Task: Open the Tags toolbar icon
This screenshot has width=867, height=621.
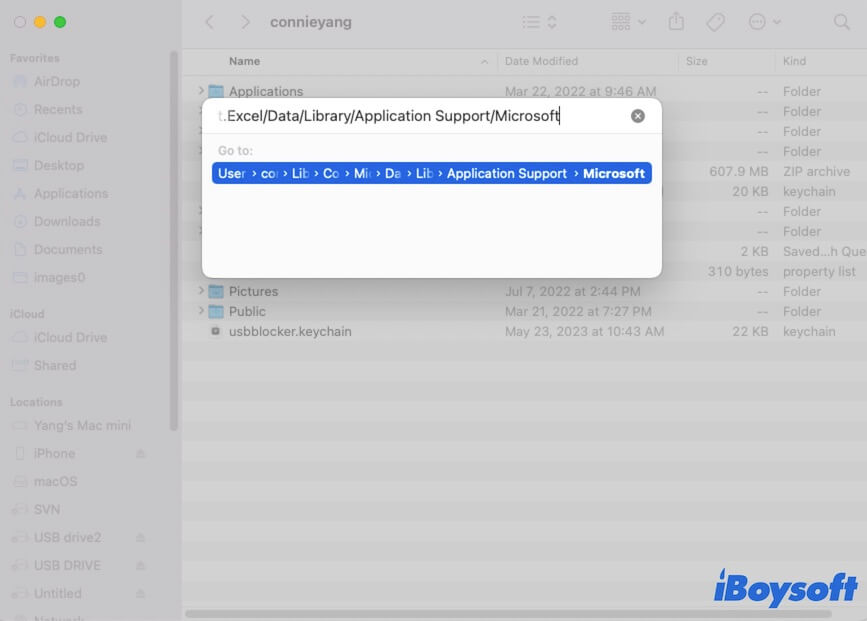Action: pos(715,22)
